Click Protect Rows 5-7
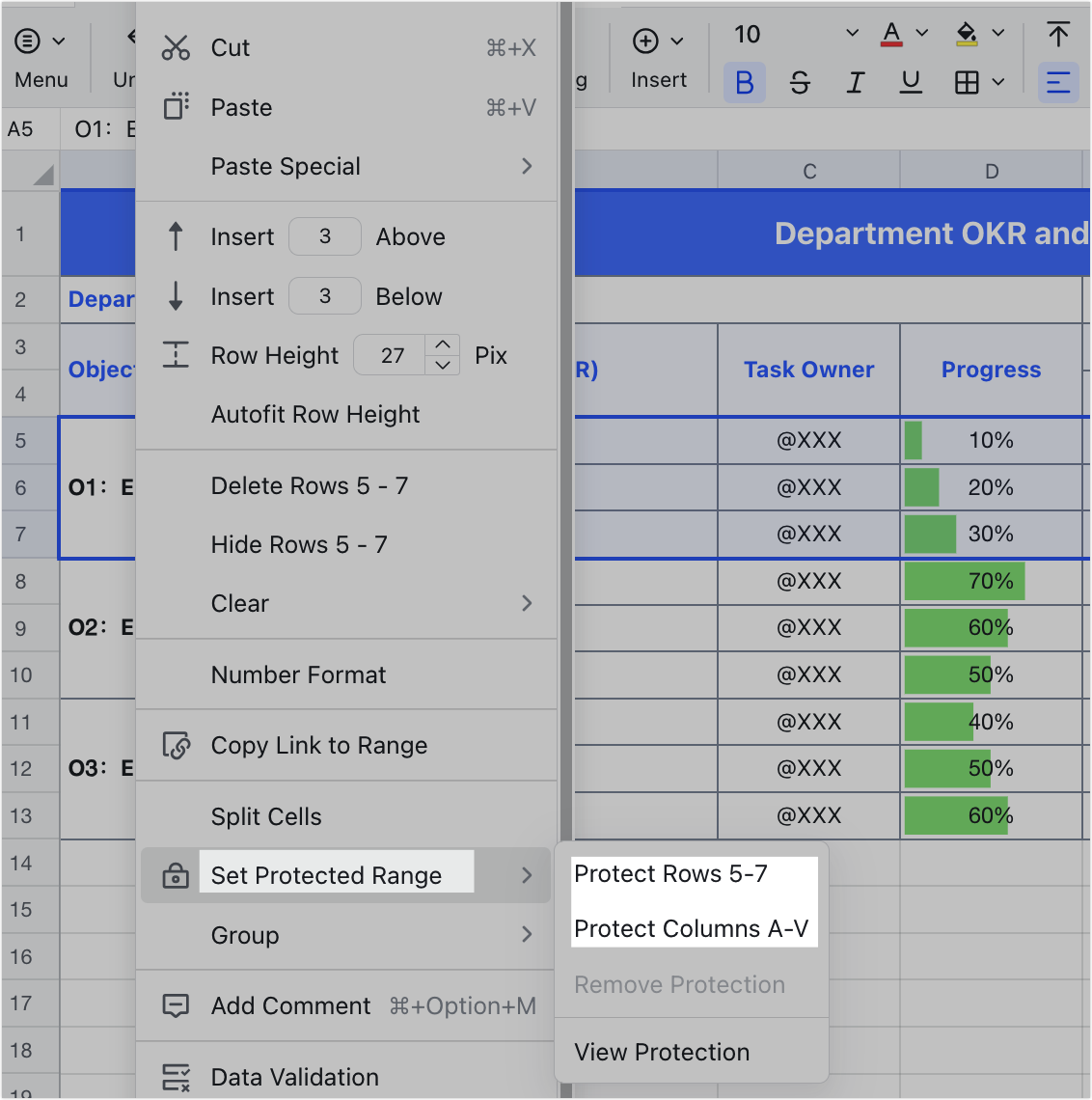 [670, 874]
